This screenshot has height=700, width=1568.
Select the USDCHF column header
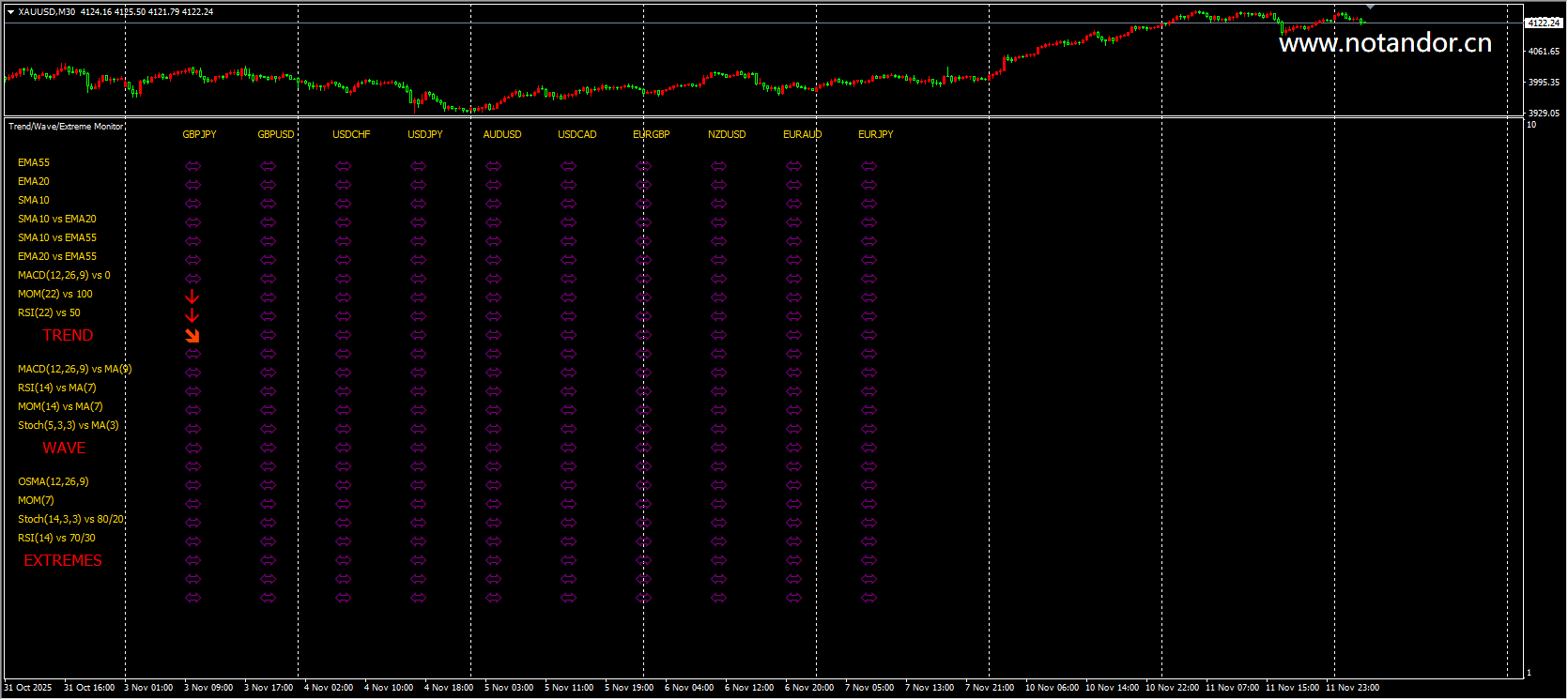click(351, 134)
